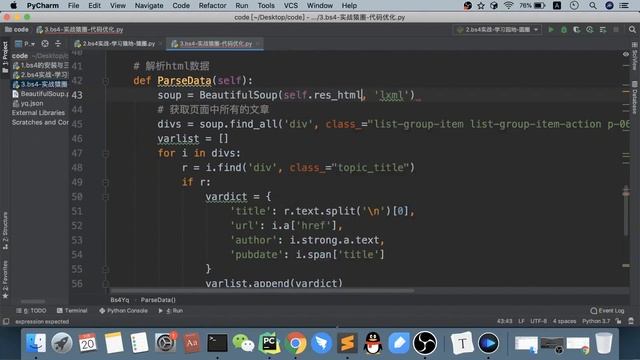Run with coverage using the shield icon

pyautogui.click(x=576, y=29)
